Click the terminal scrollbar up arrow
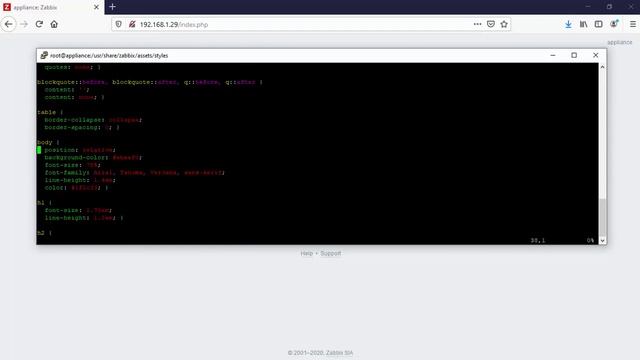 (602, 67)
